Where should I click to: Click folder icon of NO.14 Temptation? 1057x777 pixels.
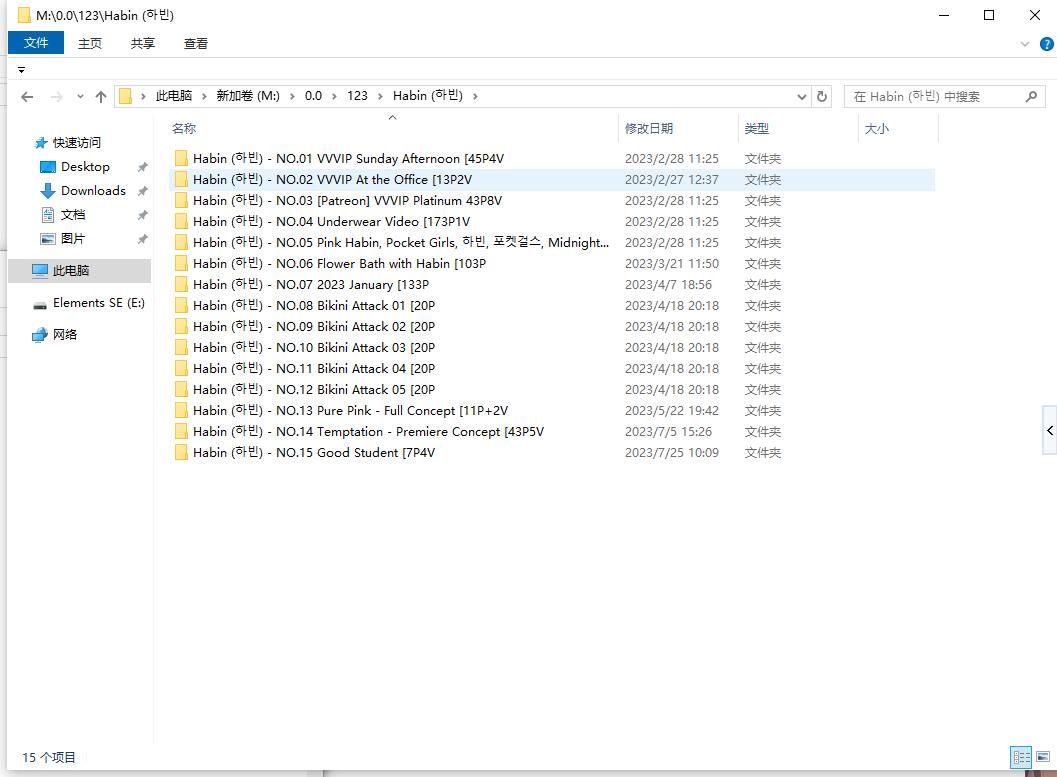[181, 431]
